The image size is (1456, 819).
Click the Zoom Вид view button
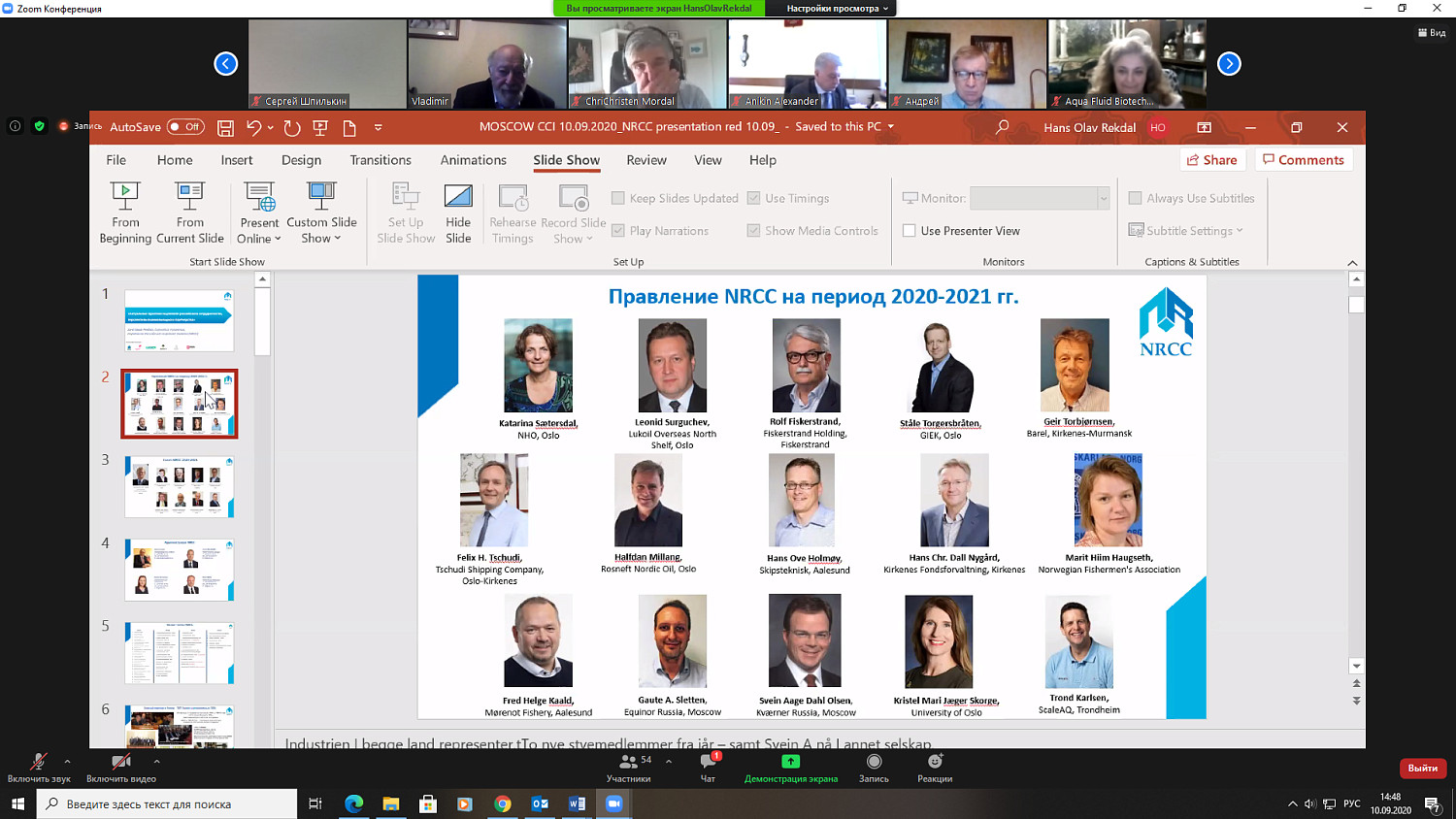coord(1432,32)
